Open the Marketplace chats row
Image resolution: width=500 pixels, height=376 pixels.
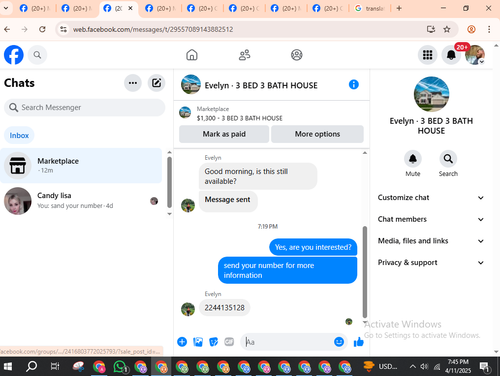[x=81, y=165]
